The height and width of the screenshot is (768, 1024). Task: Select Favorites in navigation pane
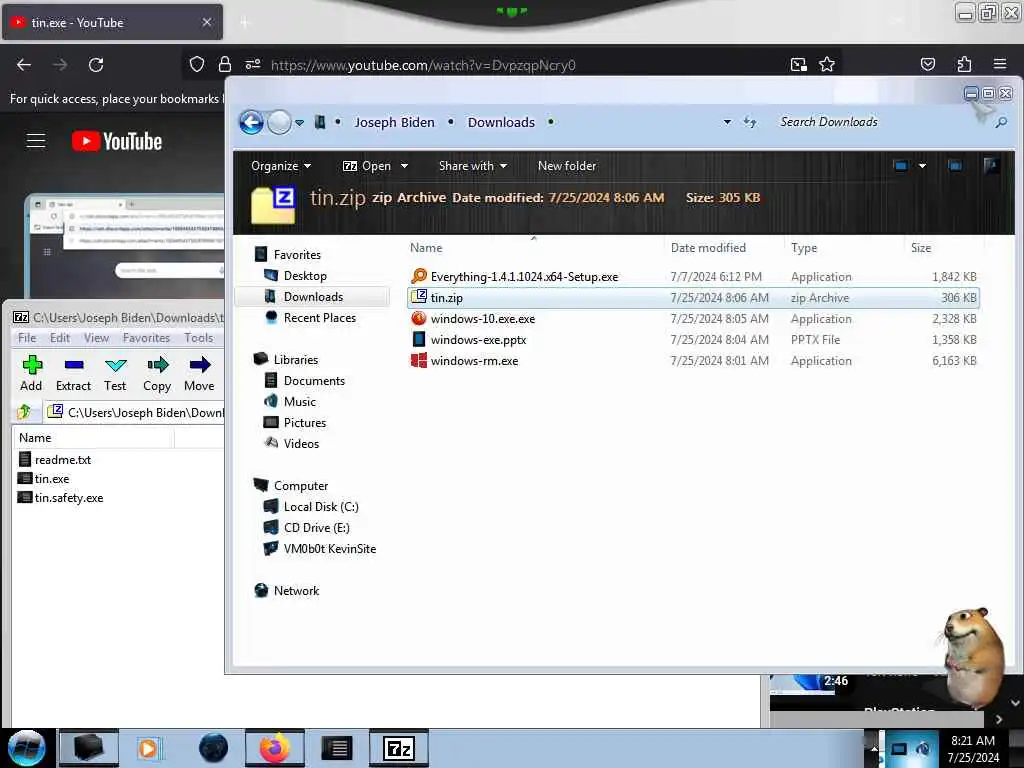[x=288, y=255]
